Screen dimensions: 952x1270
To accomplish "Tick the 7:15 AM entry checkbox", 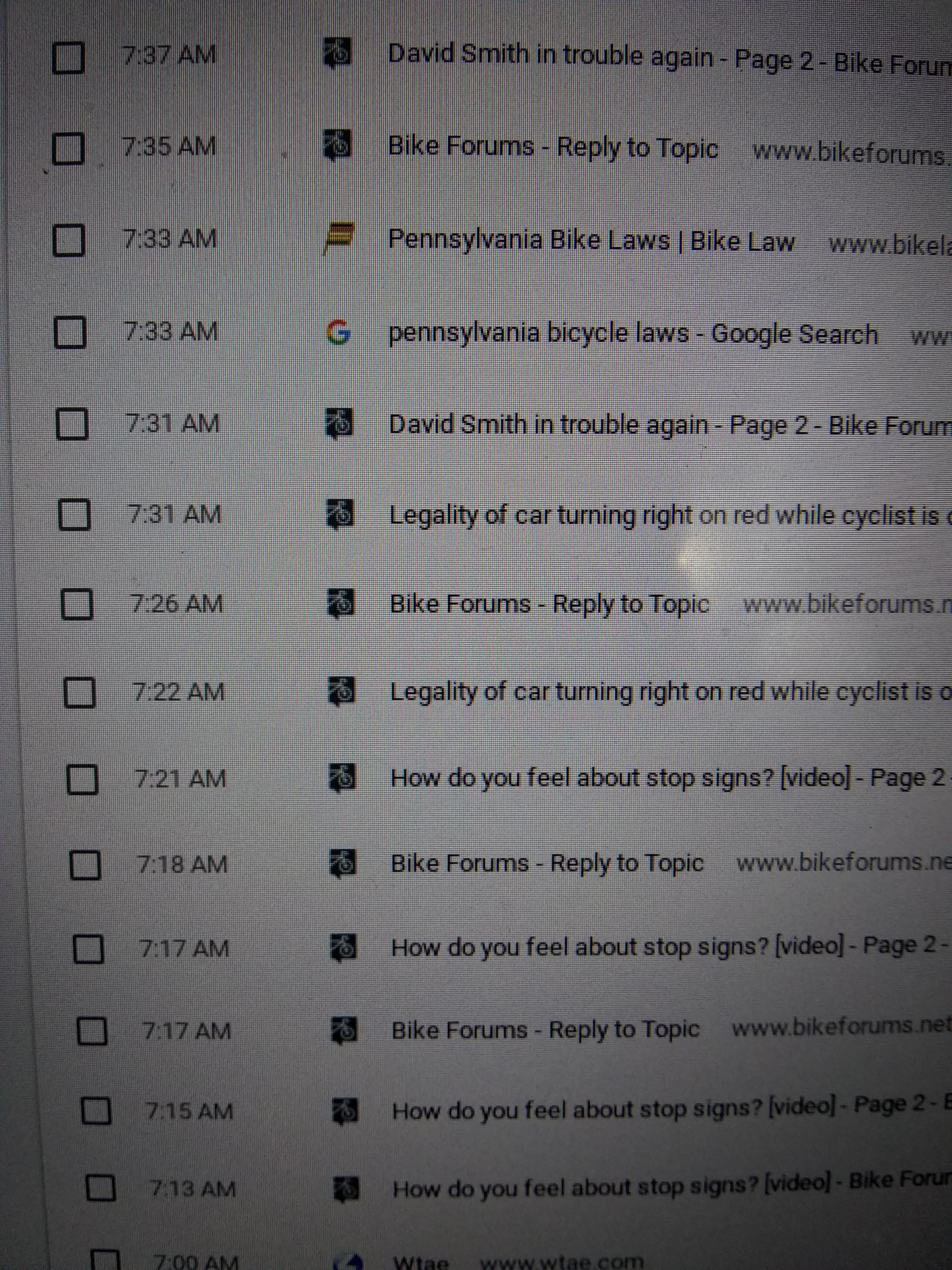I will tap(96, 1112).
